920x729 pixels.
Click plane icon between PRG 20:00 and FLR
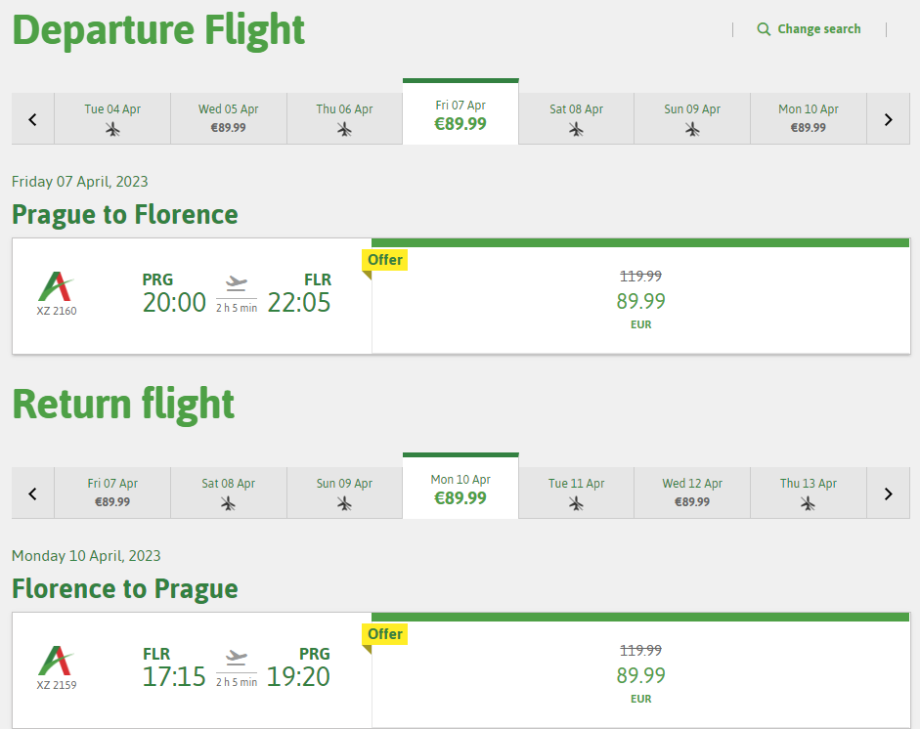(237, 284)
